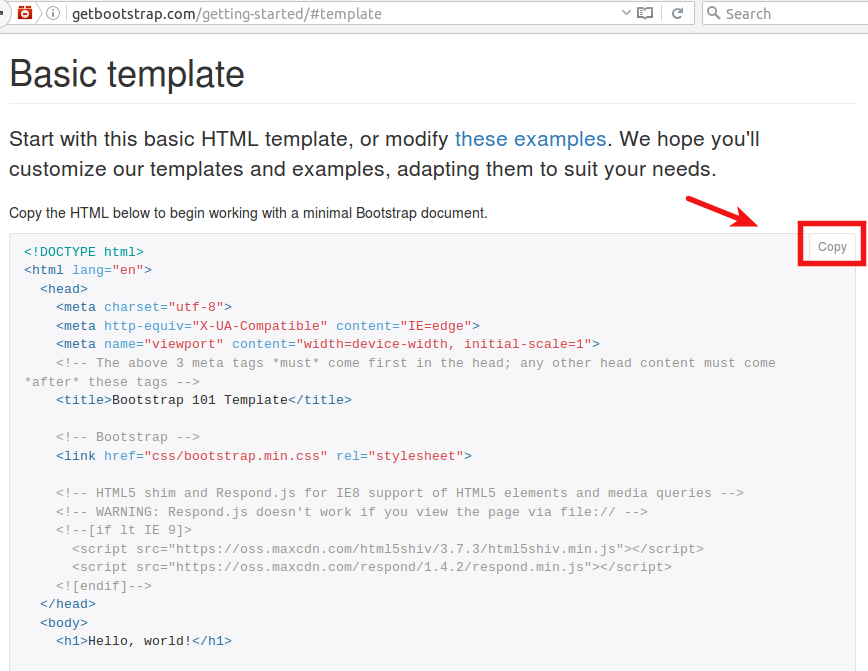This screenshot has width=868, height=671.
Task: Click the search magnifier icon
Action: point(713,13)
